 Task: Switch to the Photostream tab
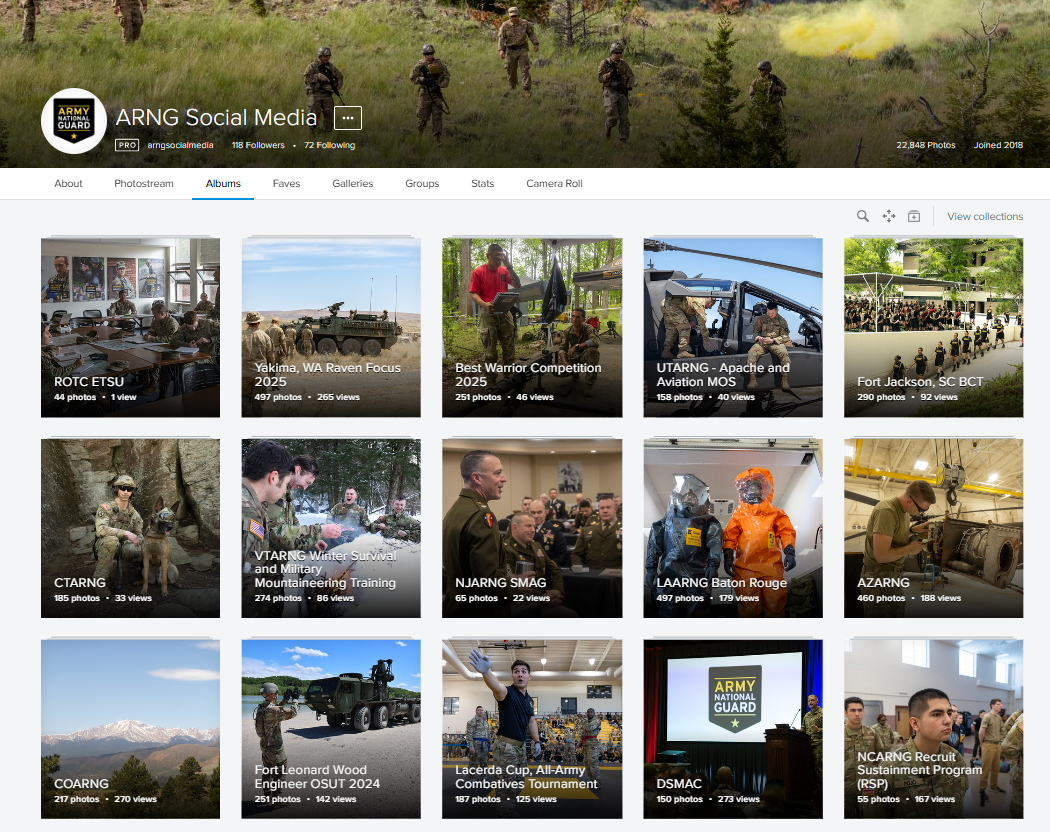pyautogui.click(x=144, y=184)
